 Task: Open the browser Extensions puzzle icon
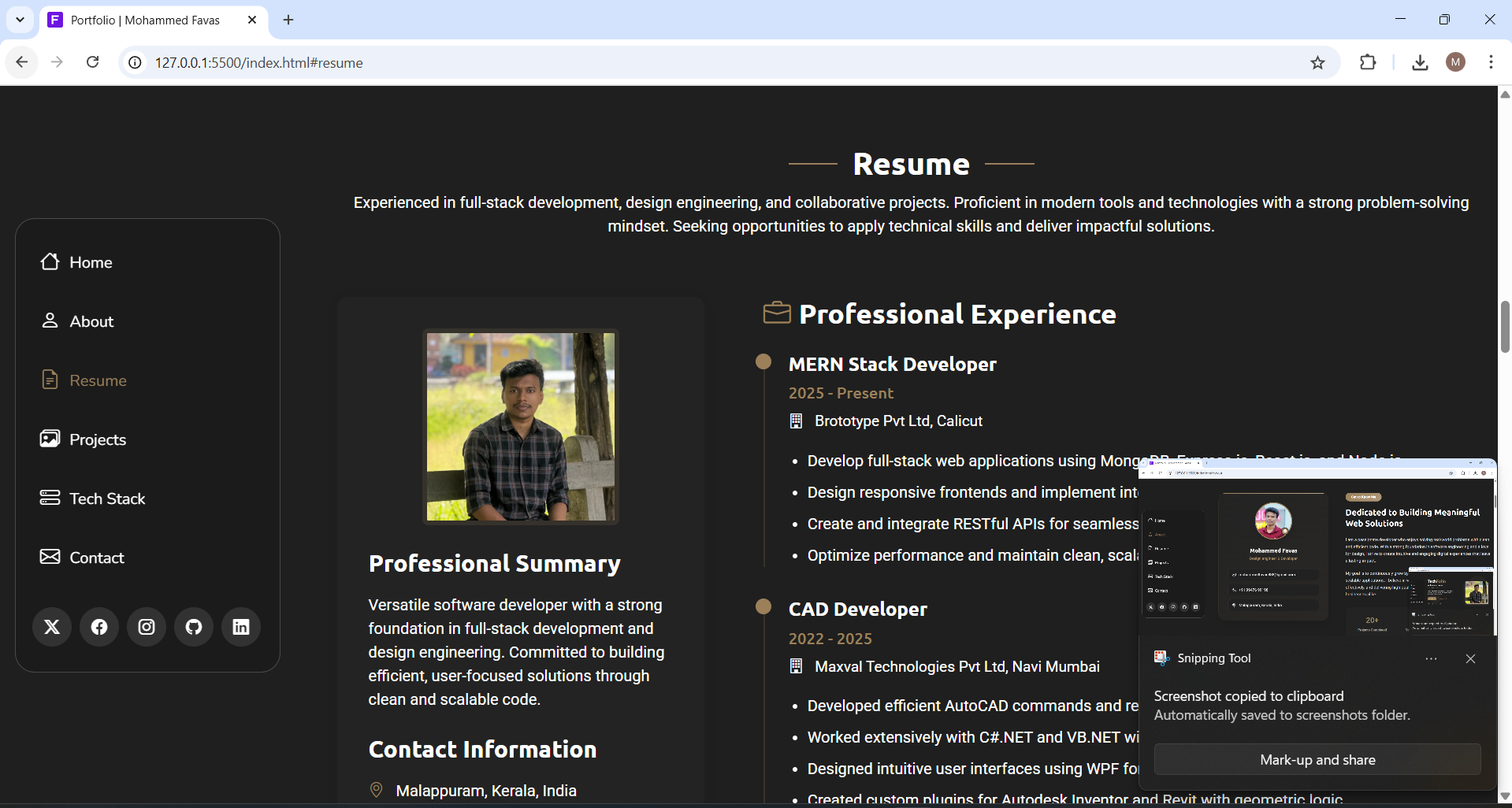(x=1368, y=63)
